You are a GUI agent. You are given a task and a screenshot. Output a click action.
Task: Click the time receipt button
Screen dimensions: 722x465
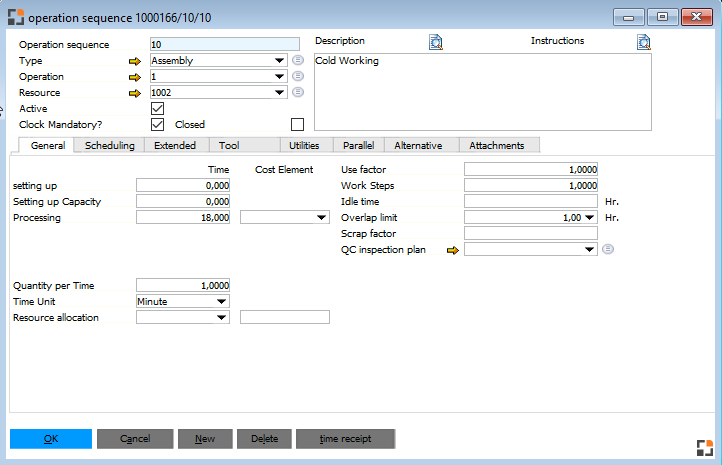345,439
